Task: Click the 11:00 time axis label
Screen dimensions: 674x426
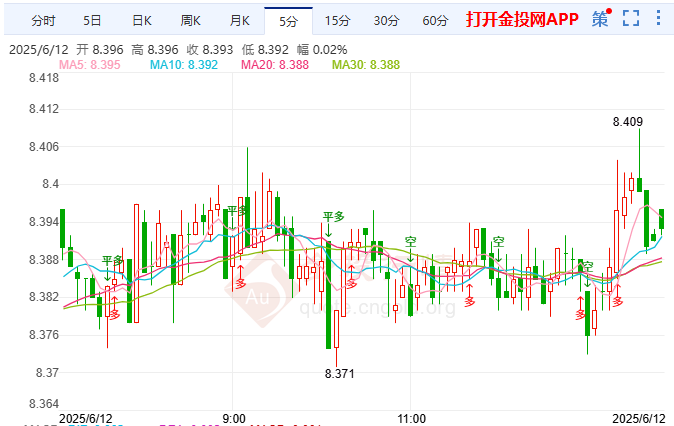Action: [x=411, y=418]
